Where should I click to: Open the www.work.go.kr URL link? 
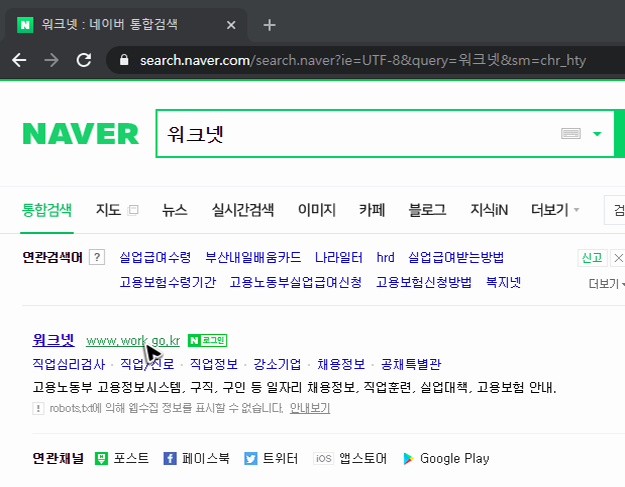click(133, 341)
